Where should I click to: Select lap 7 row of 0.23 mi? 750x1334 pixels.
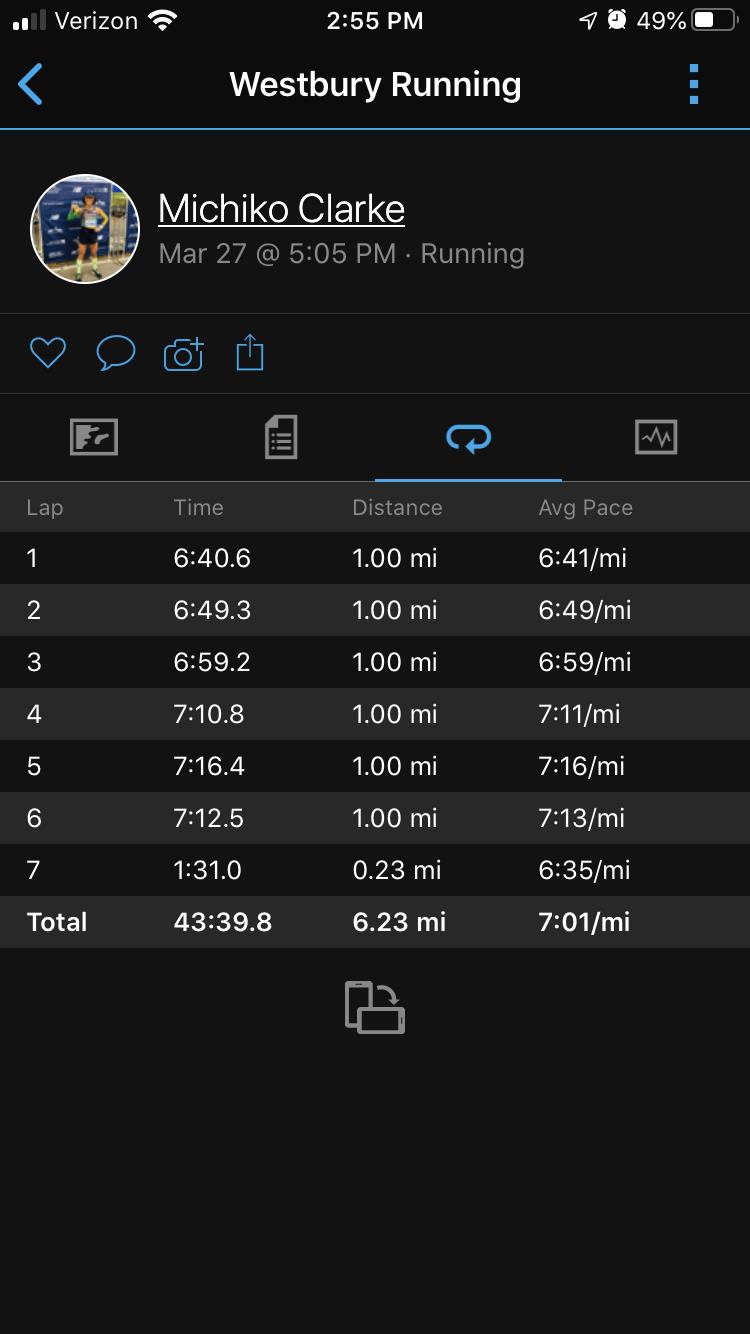coord(375,870)
